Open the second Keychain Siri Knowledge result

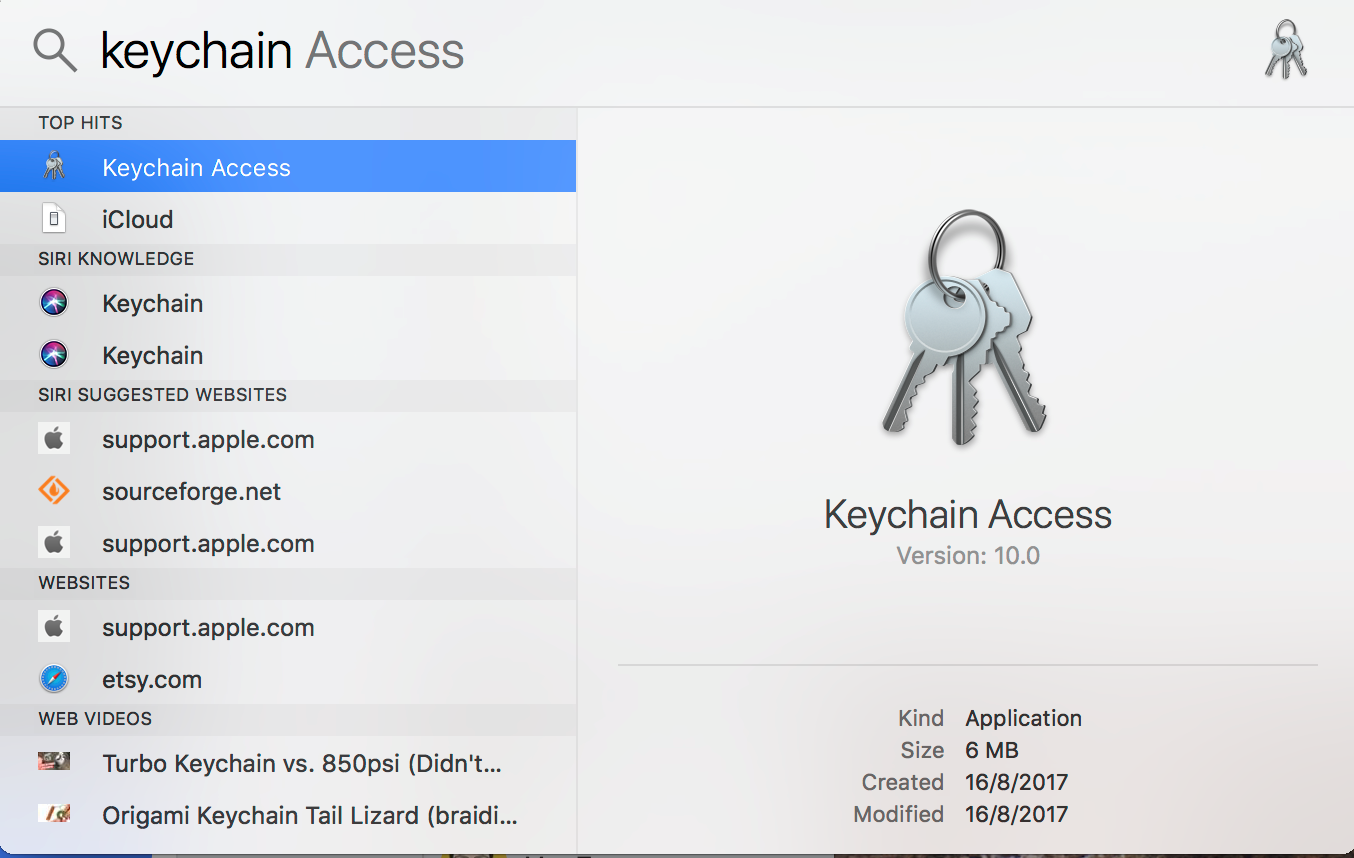[153, 356]
